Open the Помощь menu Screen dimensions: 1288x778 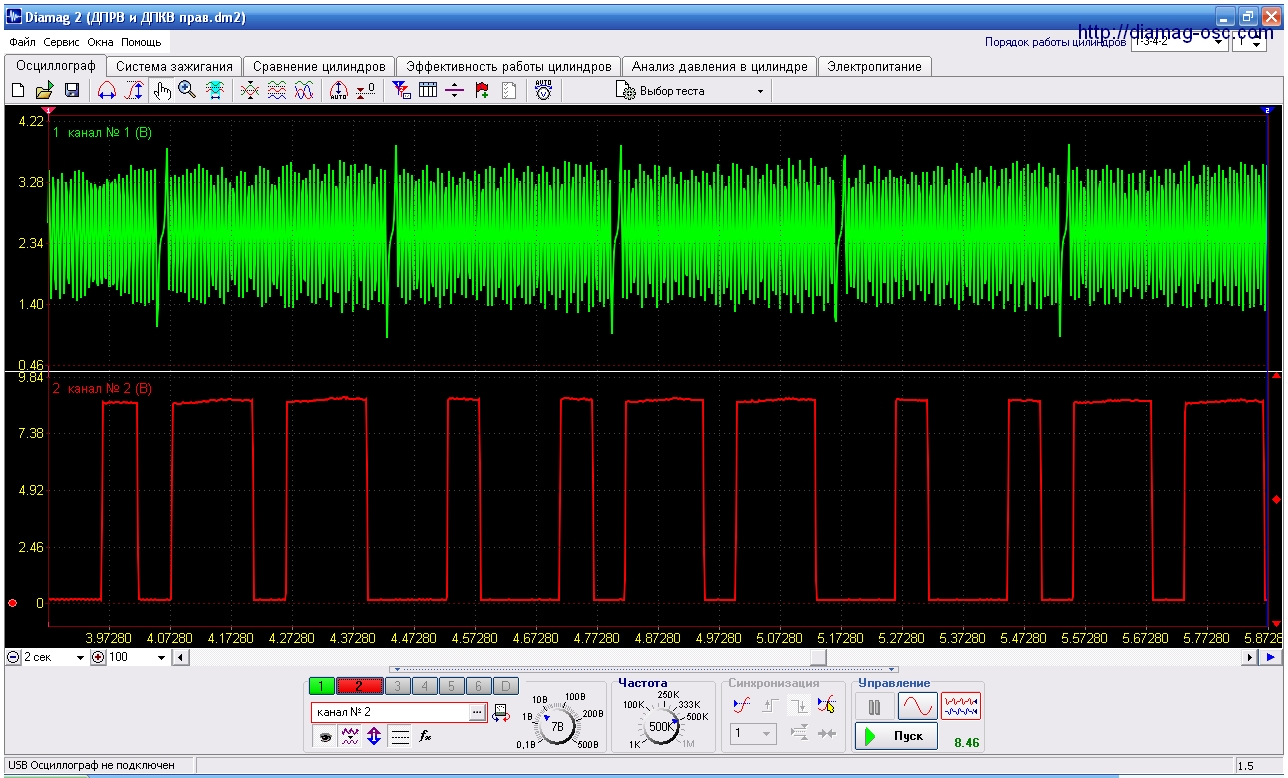141,43
